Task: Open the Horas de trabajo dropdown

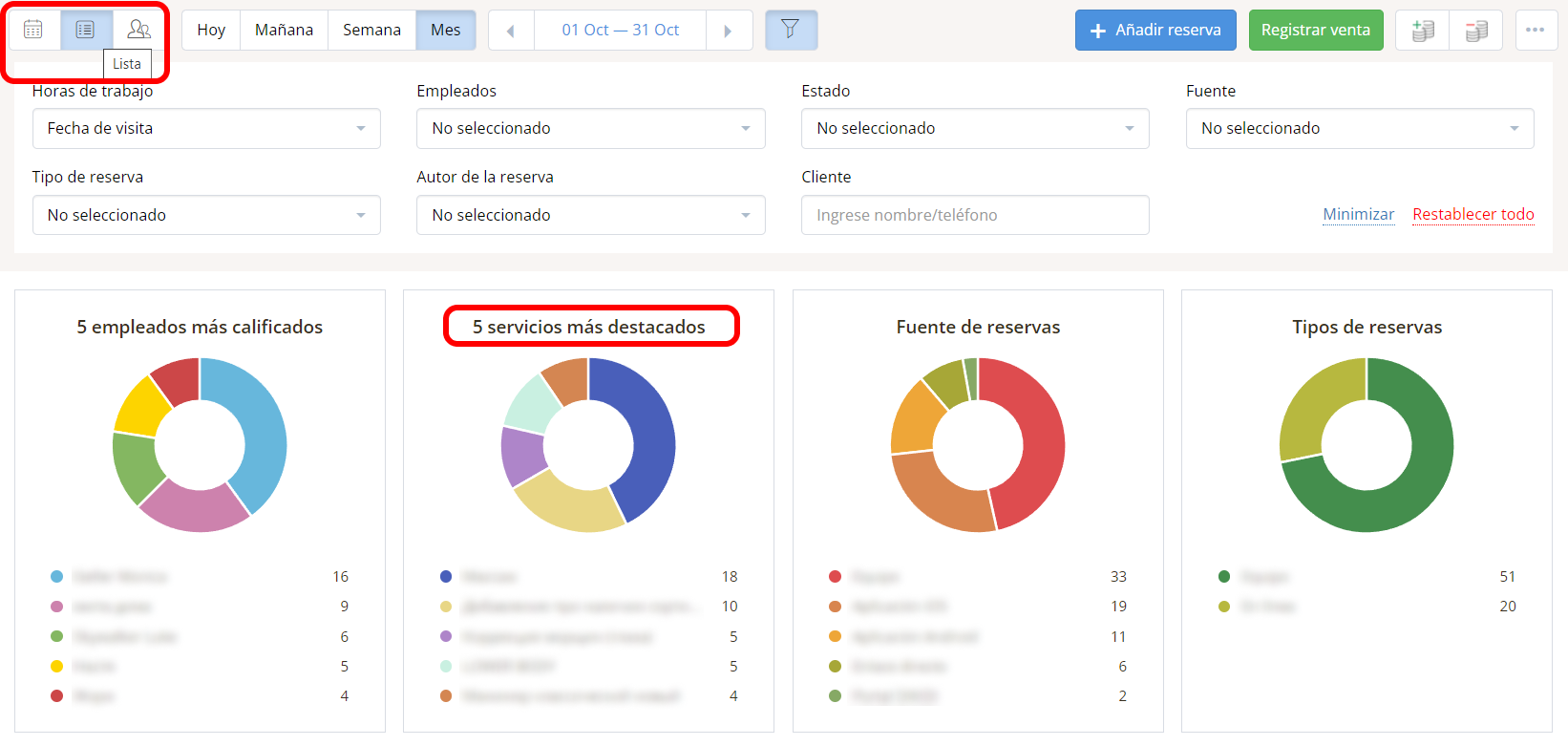Action: [206, 128]
